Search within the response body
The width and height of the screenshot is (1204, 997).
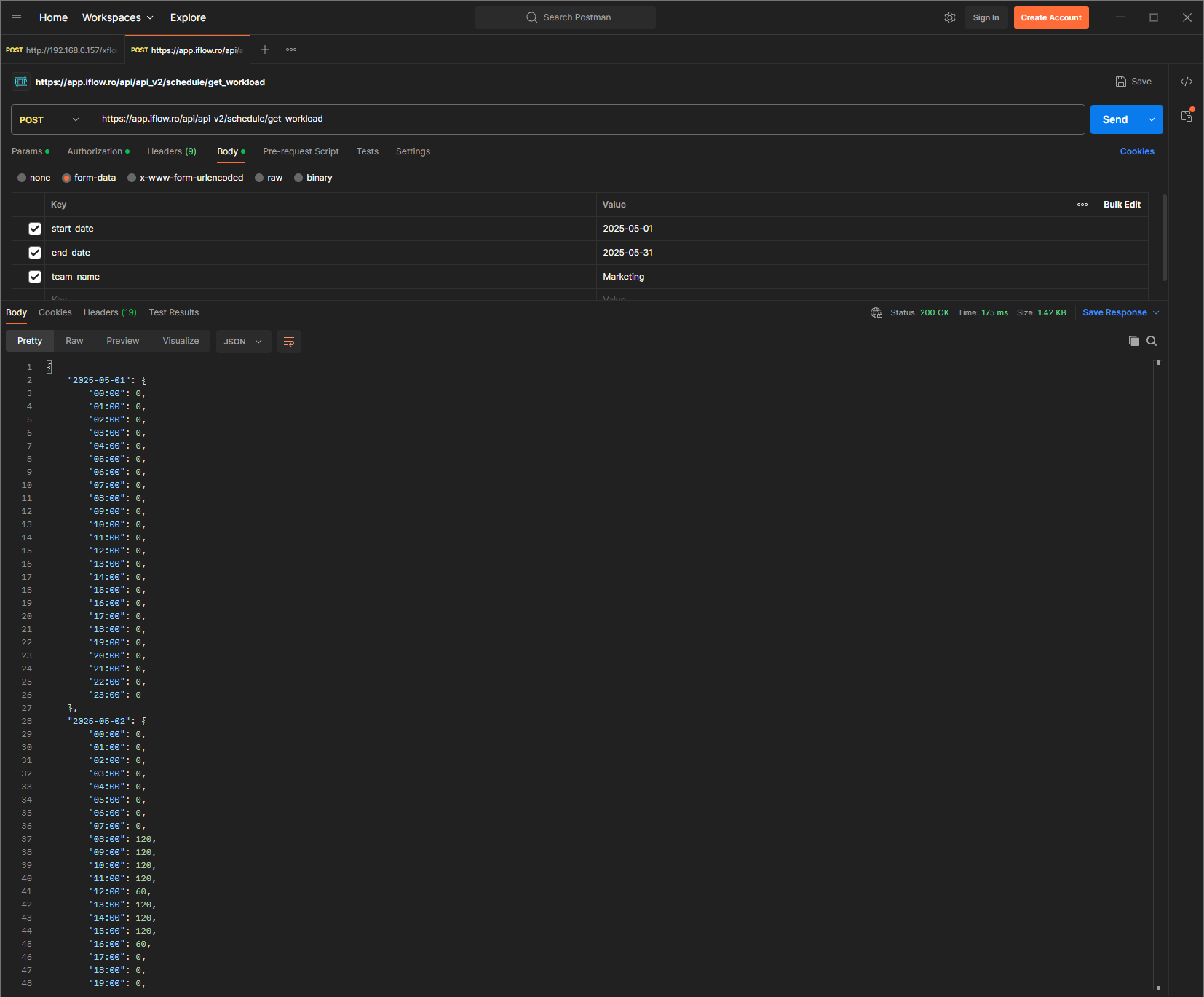1152,341
